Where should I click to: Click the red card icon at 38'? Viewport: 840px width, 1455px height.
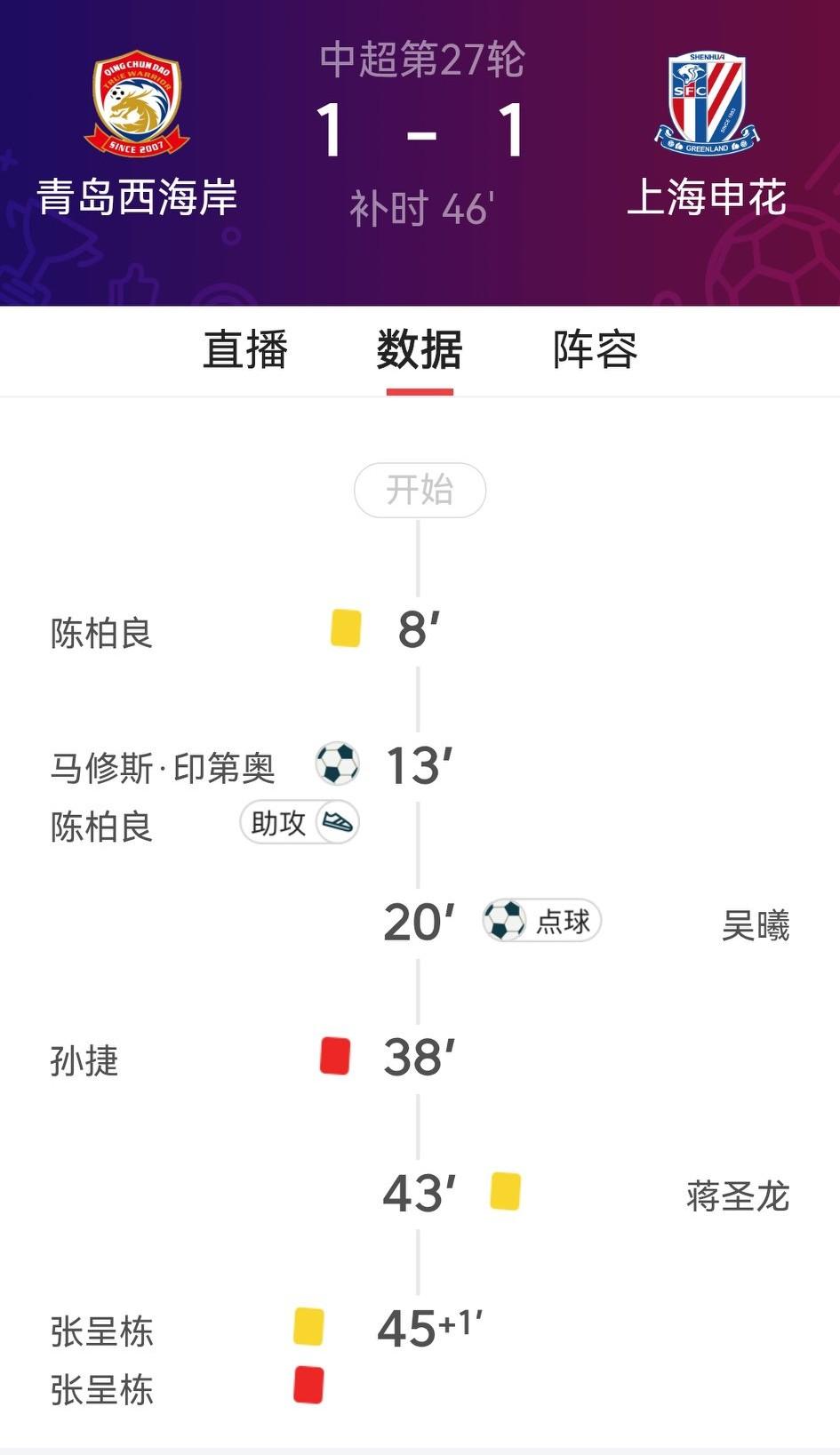[335, 1056]
